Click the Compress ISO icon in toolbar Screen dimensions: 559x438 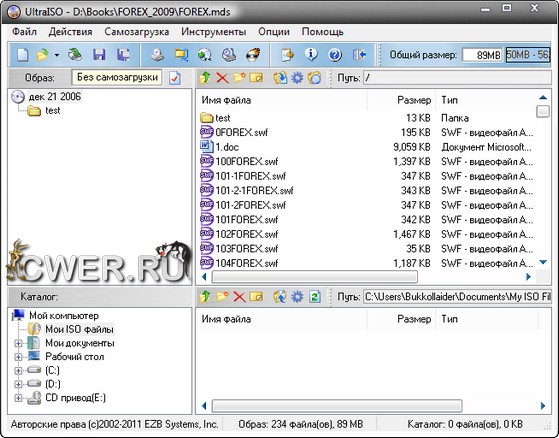coord(181,55)
